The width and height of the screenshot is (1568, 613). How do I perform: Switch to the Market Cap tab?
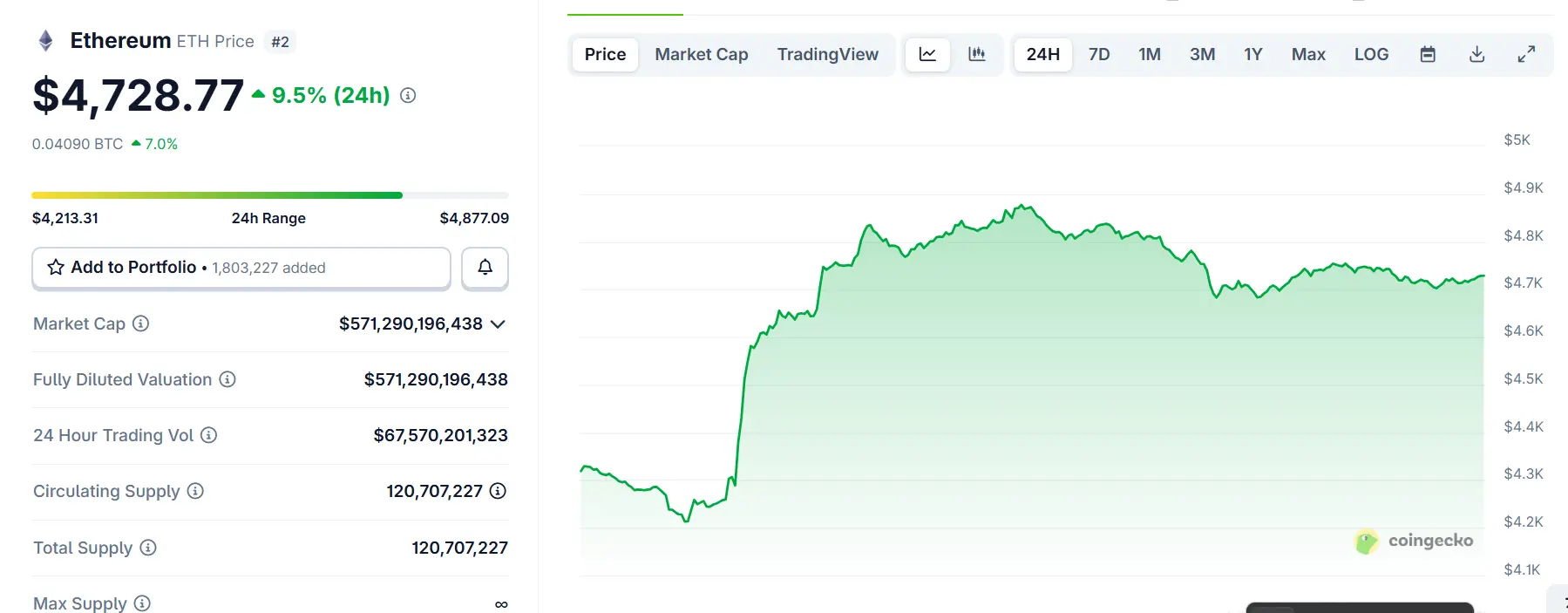pos(702,54)
